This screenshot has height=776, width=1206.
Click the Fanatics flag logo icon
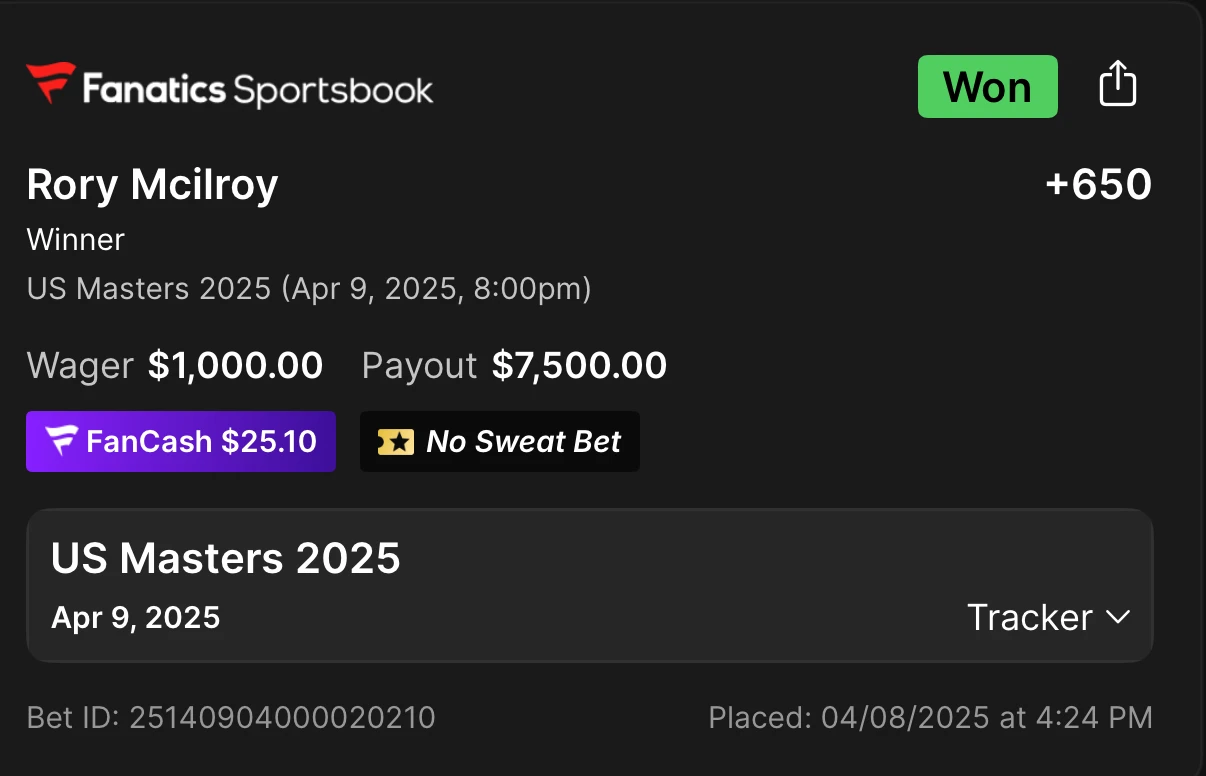point(51,83)
